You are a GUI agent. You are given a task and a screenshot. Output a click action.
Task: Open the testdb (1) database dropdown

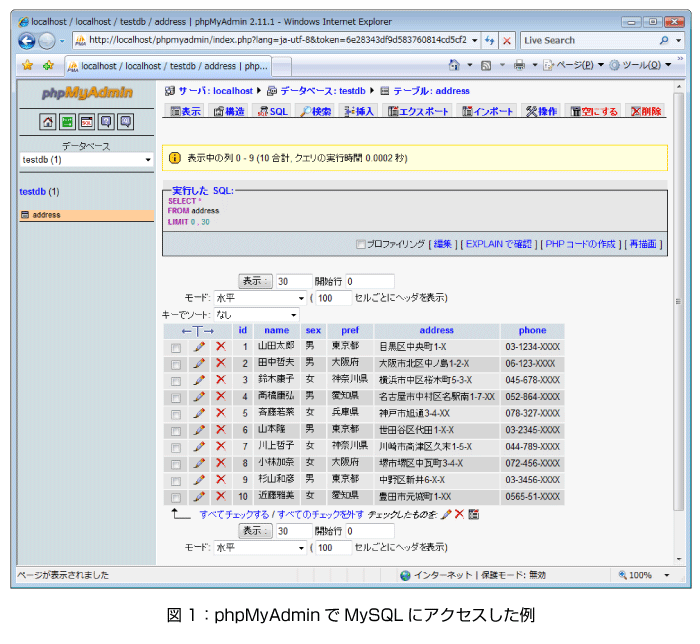[x=86, y=160]
